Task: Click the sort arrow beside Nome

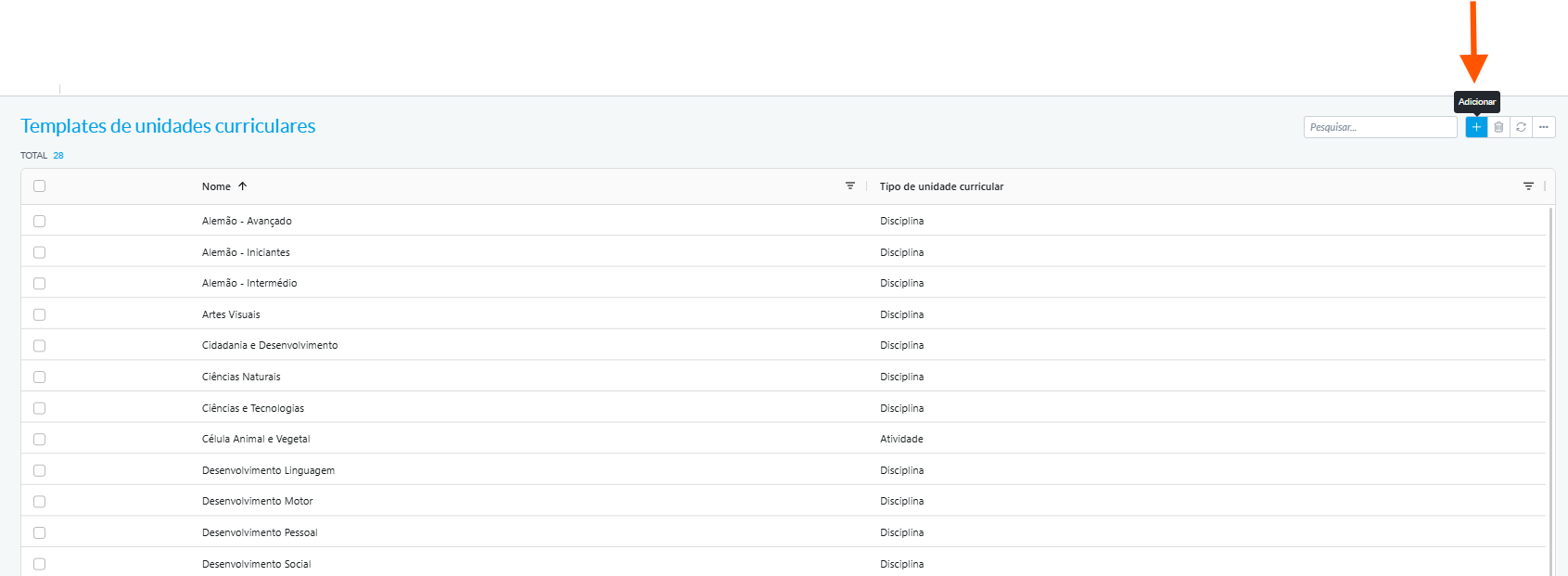Action: (x=243, y=186)
